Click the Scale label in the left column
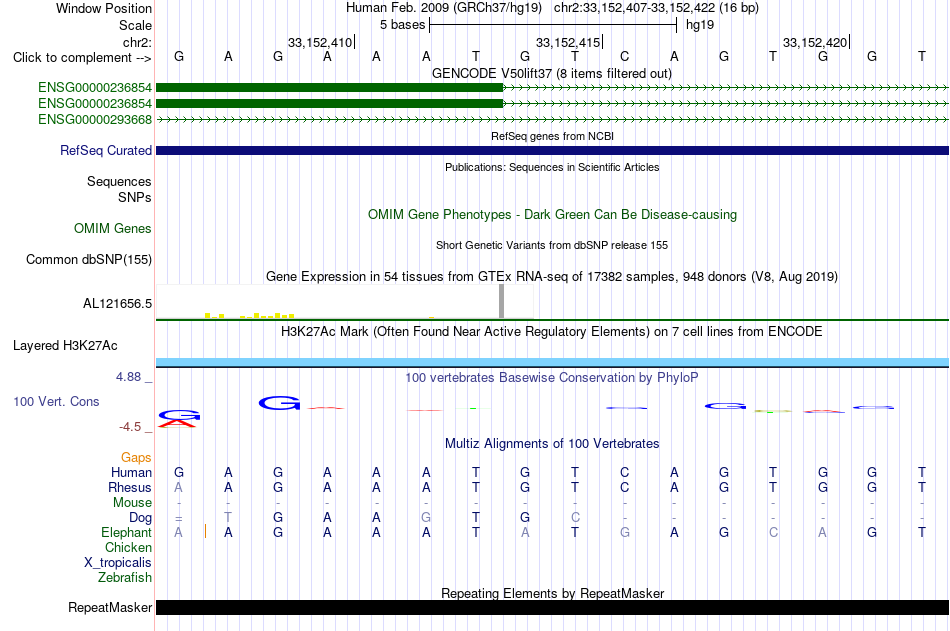Screen dimensions: 950x631 (x=135, y=25)
